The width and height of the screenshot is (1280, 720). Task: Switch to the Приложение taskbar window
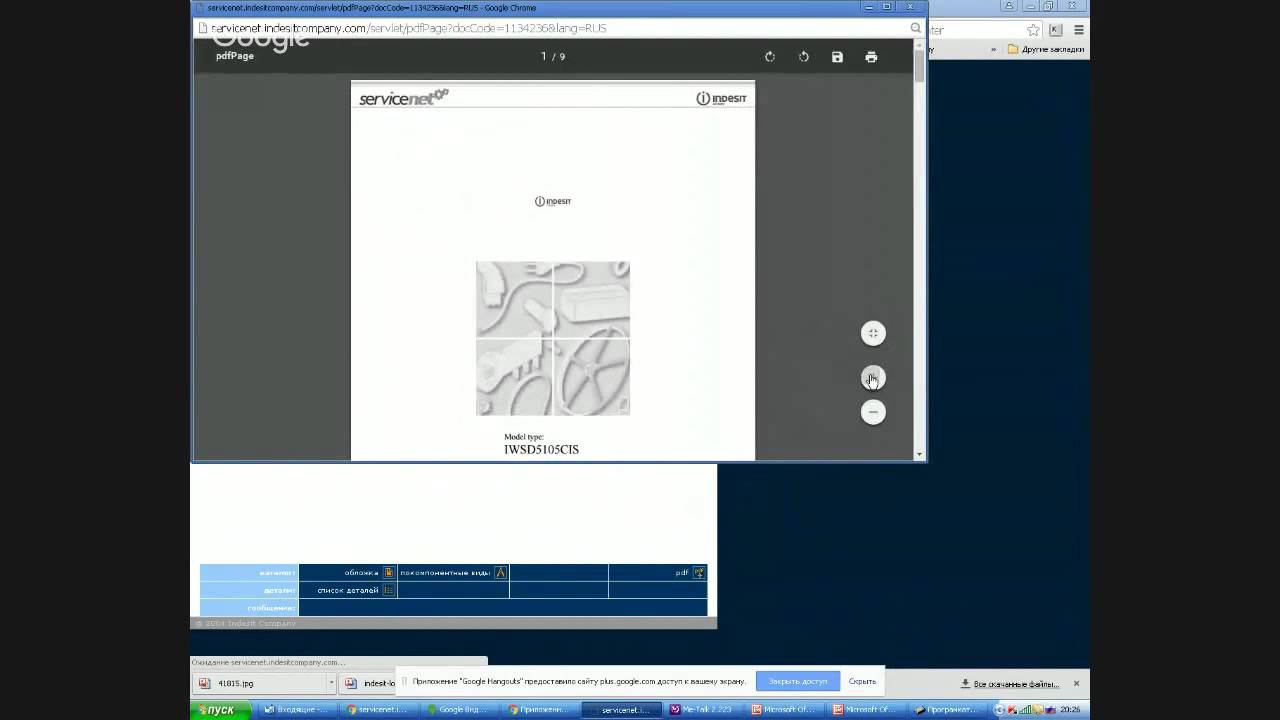pos(540,710)
